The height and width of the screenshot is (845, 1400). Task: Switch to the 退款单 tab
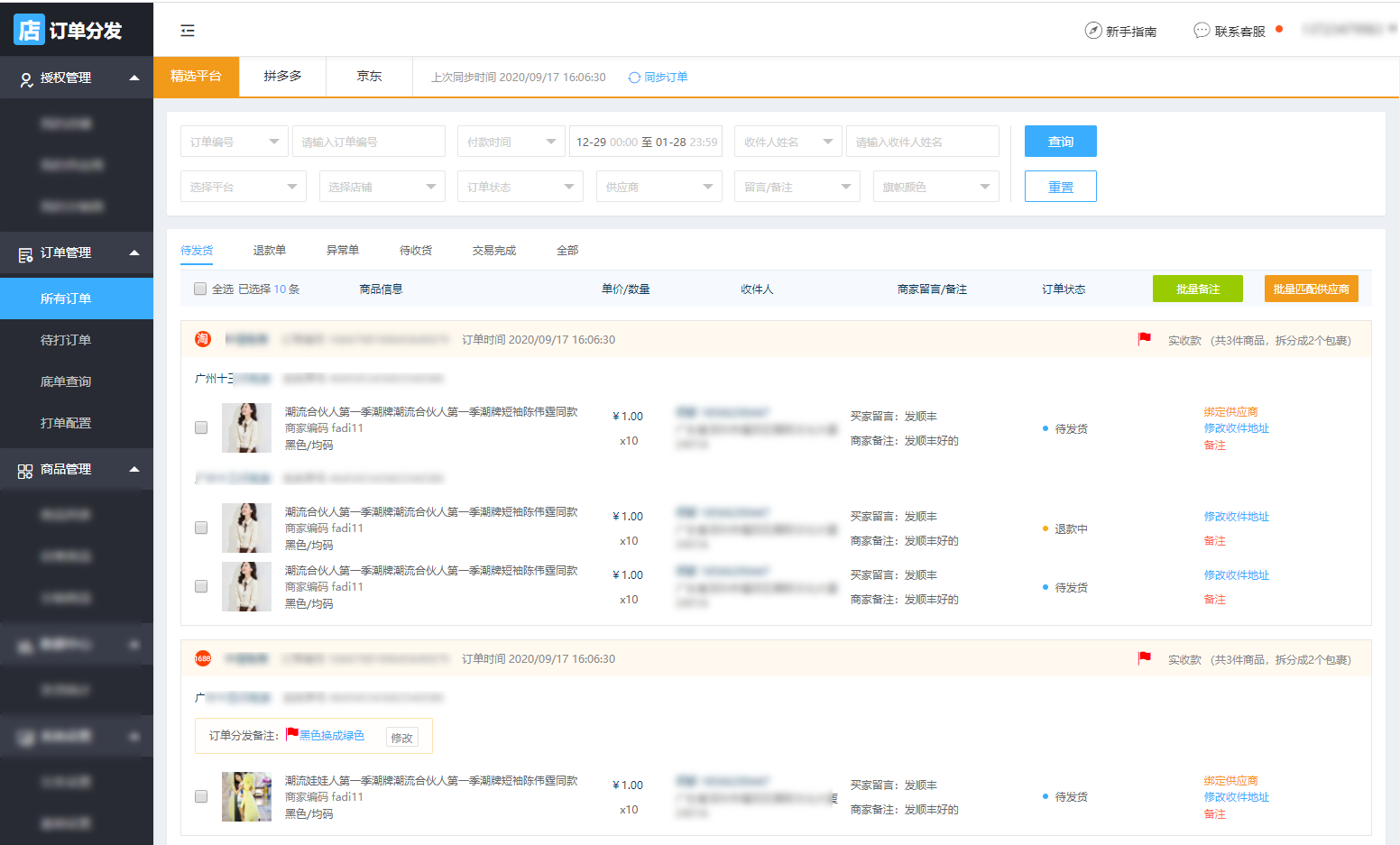pyautogui.click(x=269, y=251)
